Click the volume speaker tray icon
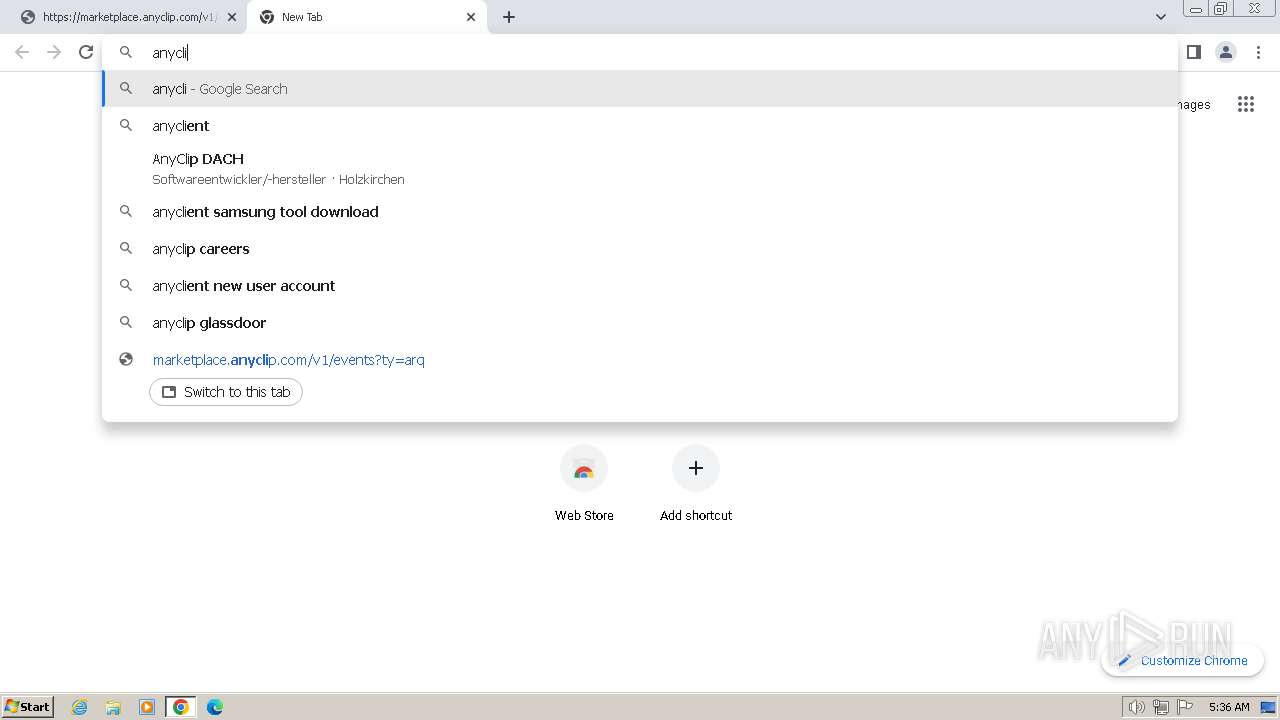 tap(1136, 707)
